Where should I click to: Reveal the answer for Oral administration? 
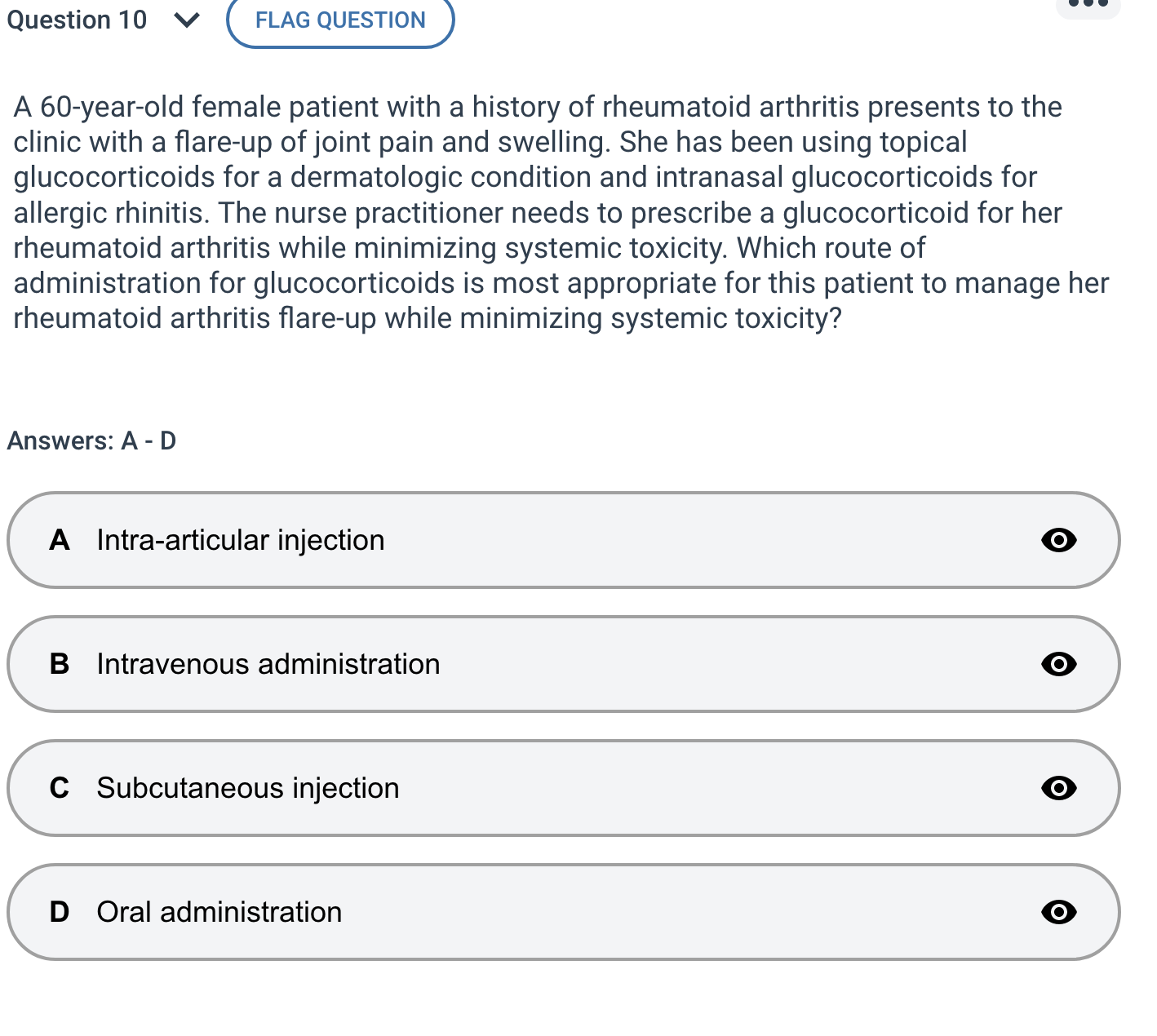(1058, 912)
